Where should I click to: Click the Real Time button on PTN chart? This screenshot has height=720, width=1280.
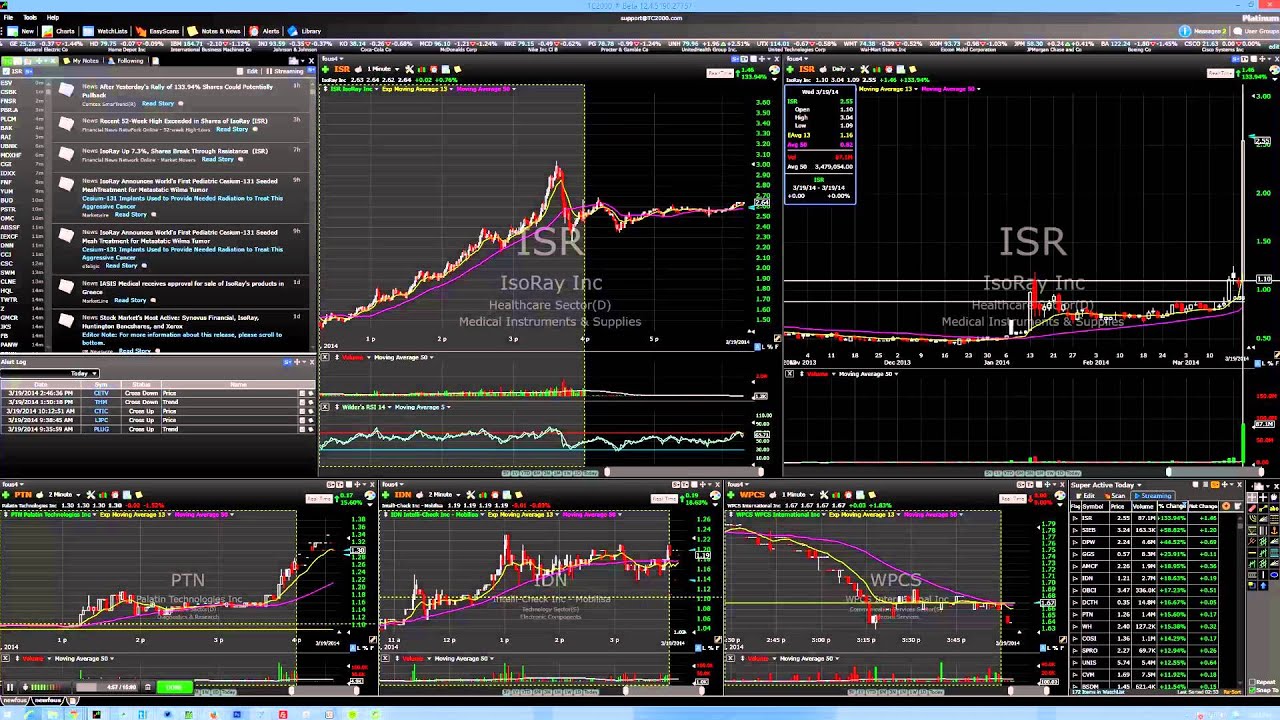tap(319, 497)
